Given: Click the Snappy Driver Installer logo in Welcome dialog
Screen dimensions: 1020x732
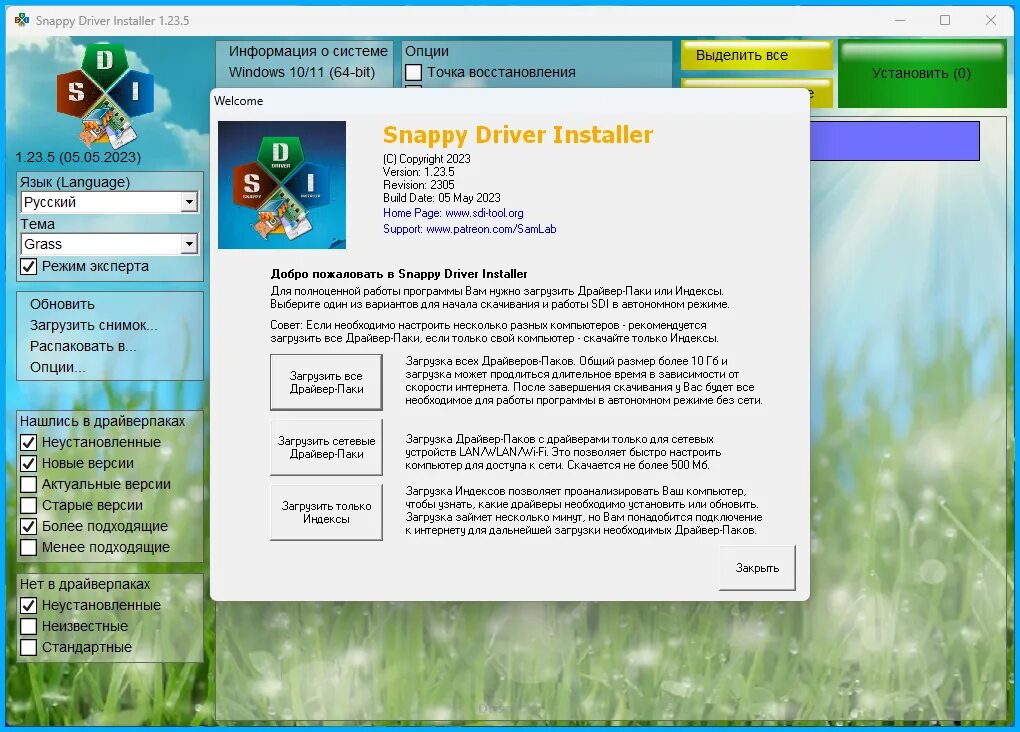Looking at the screenshot, I should tap(282, 185).
